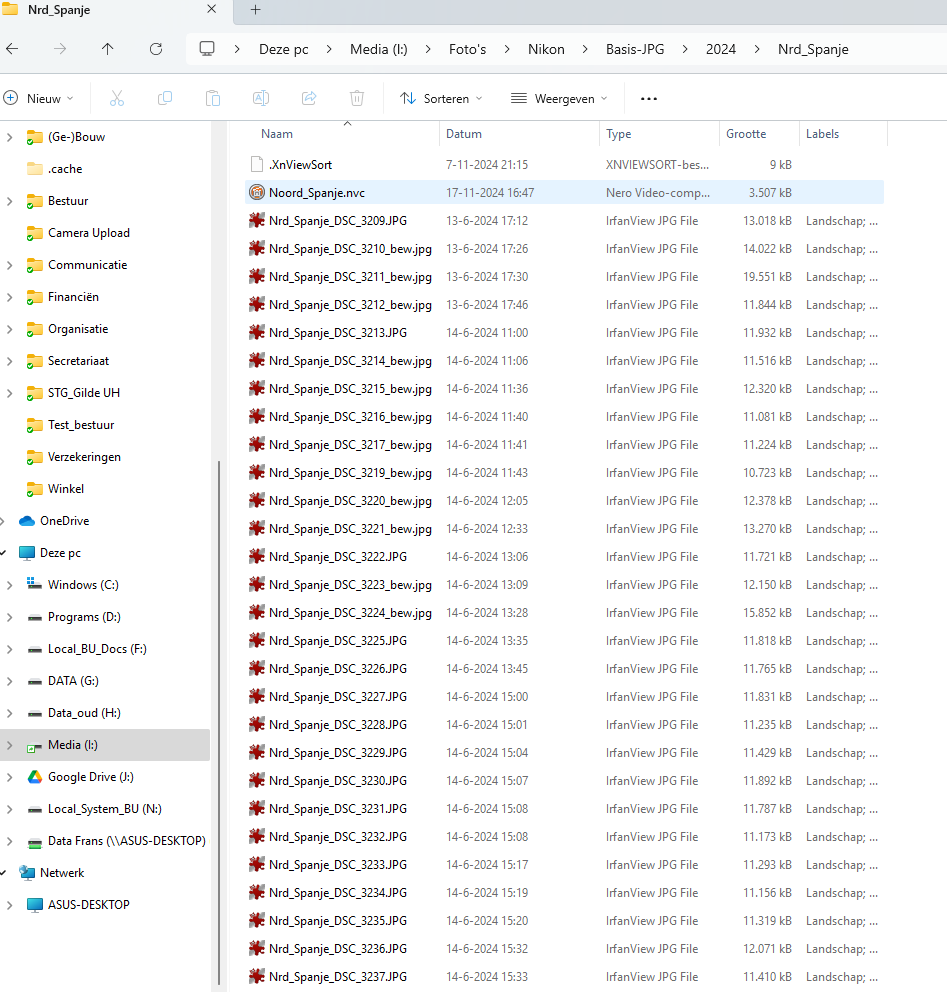Click the PC monitor icon in address bar

(x=207, y=49)
